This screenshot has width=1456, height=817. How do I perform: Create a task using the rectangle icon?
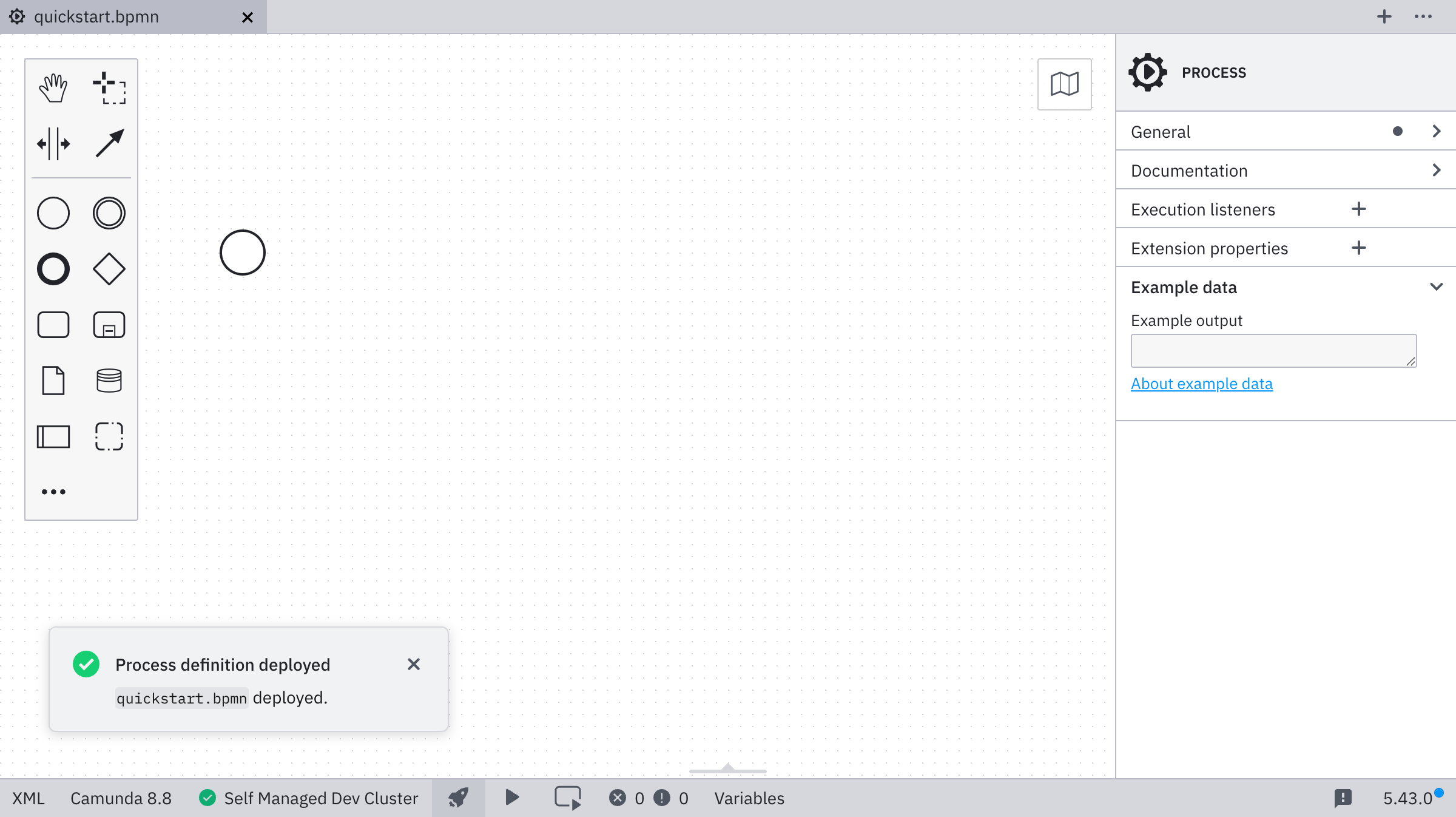[53, 325]
